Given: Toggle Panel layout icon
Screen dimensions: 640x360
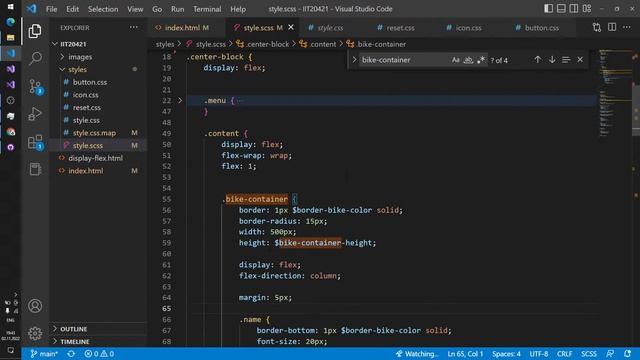Looking at the screenshot, I should pos(561,9).
